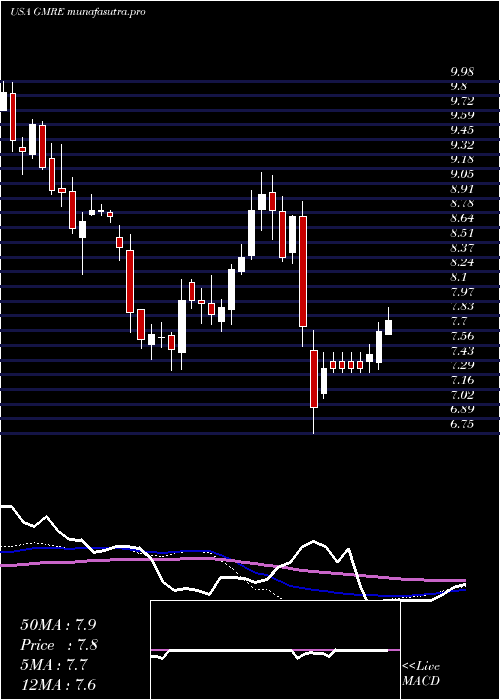Click the 12MA : 7.6 readout
500x700 pixels.
[x=58, y=685]
